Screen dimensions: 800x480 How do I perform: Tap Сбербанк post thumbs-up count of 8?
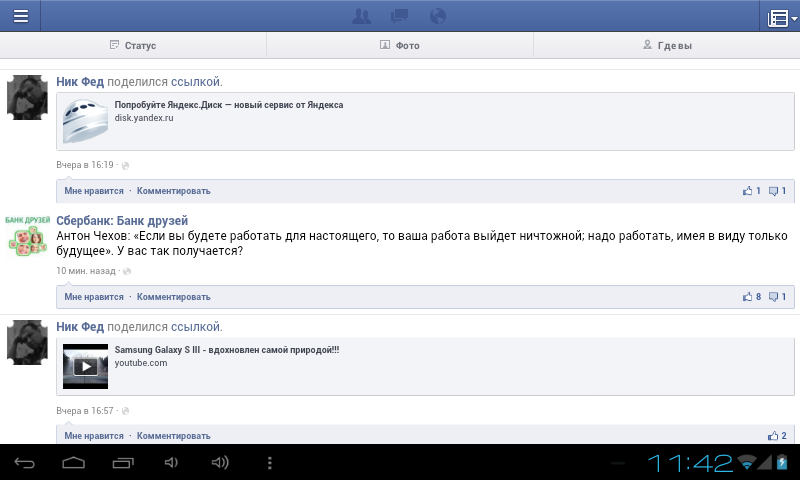(751, 297)
